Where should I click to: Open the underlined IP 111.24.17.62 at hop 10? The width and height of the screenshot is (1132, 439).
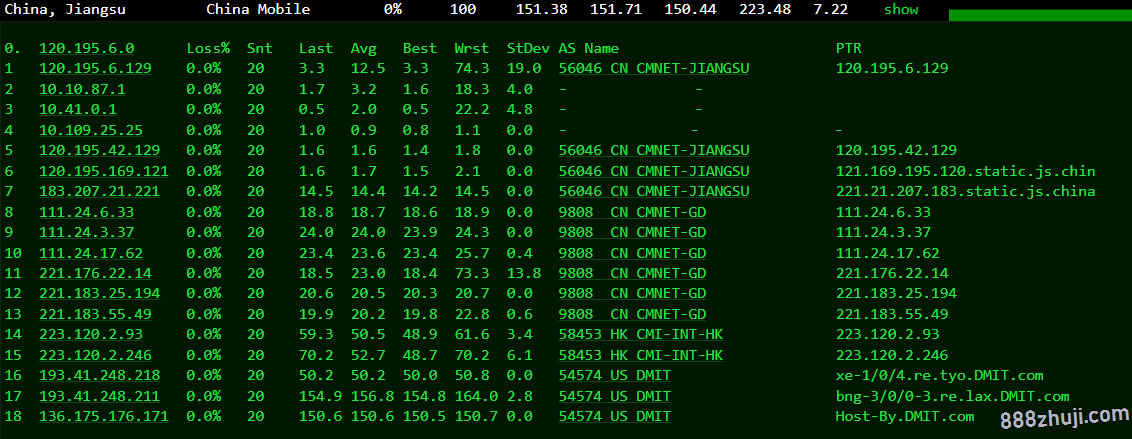tap(91, 253)
